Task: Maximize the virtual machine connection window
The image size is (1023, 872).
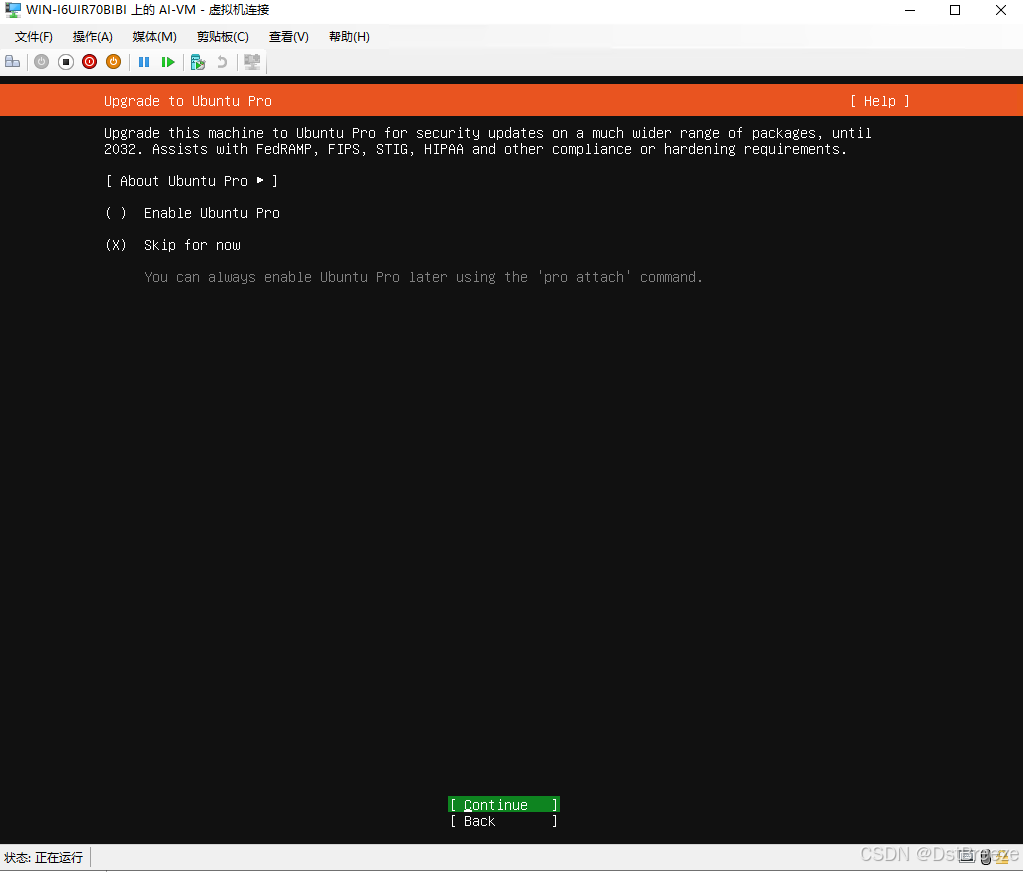Action: (x=955, y=10)
